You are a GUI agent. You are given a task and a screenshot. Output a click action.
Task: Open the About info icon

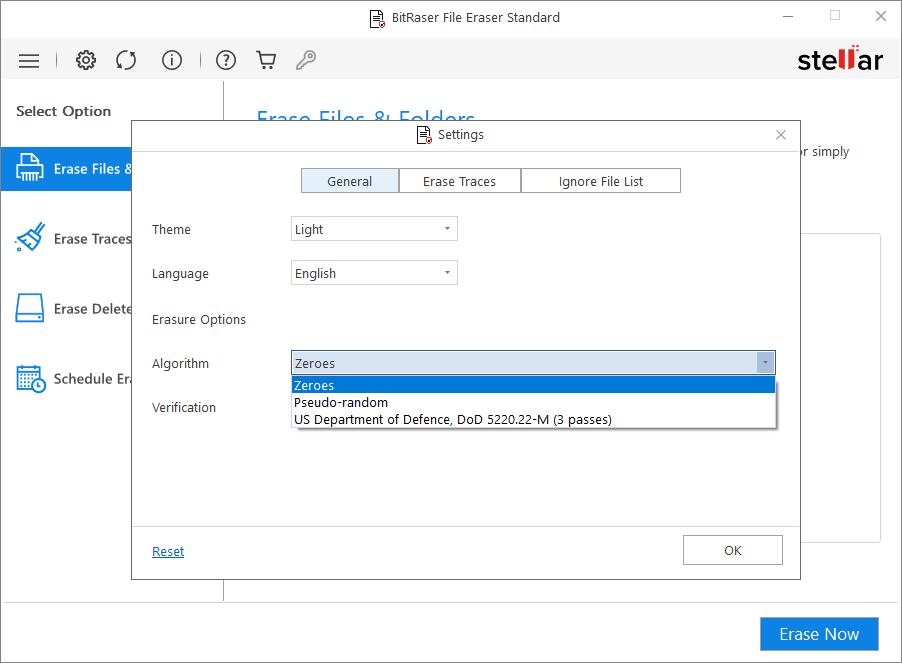[171, 60]
